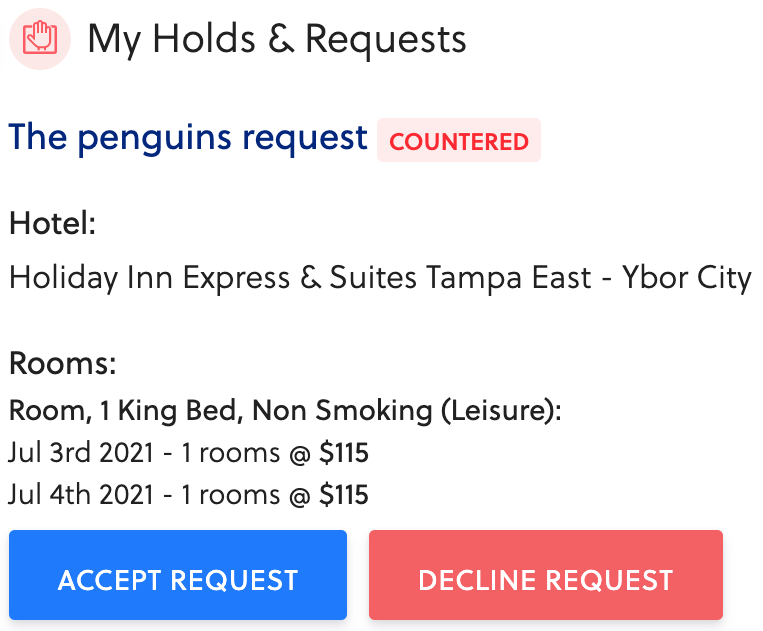Open The penguins request link
Screen dimensions: 763x631
188,138
